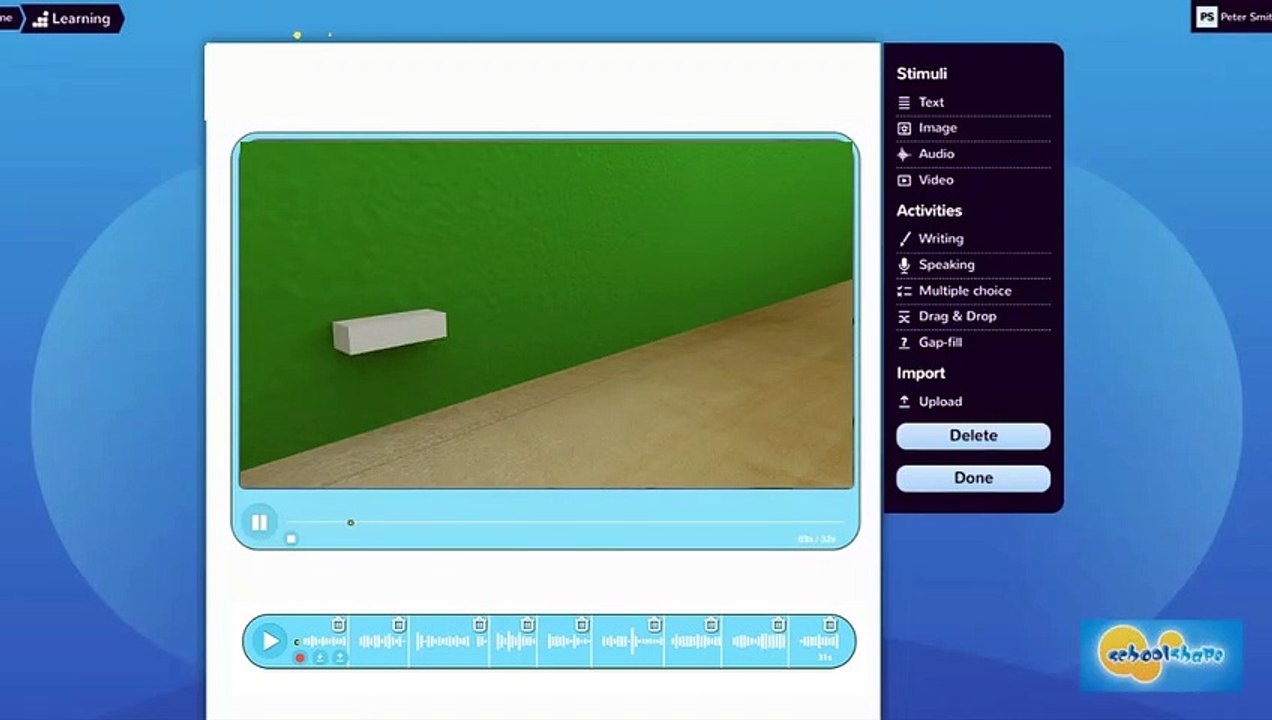Delete the sixth audio clip via trash icon
This screenshot has width=1272, height=720.
(654, 625)
